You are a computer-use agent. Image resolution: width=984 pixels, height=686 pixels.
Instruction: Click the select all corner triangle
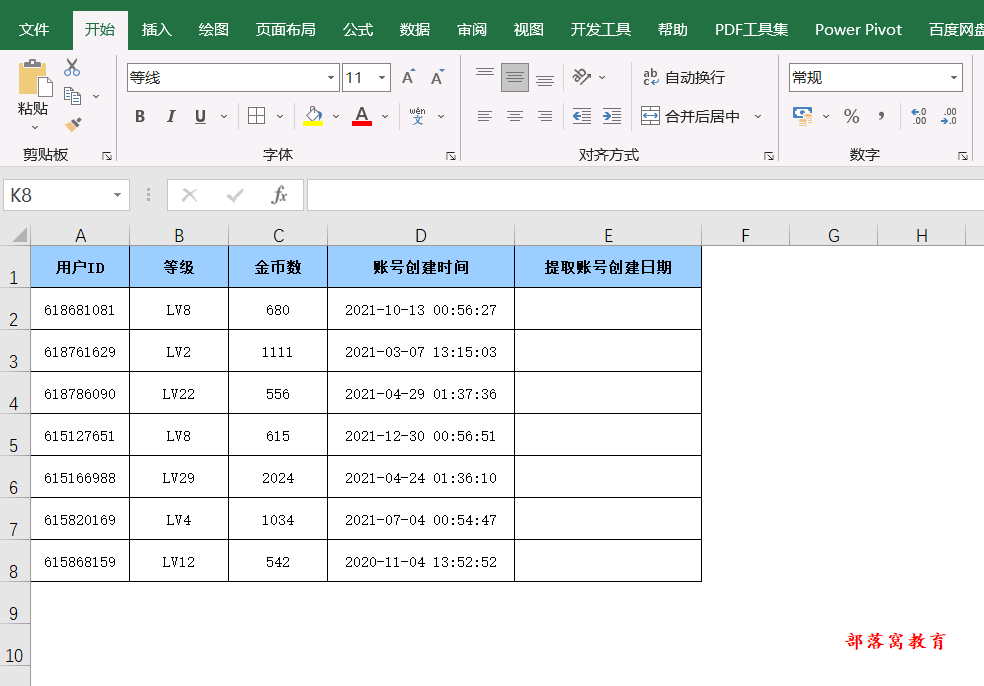tap(19, 235)
